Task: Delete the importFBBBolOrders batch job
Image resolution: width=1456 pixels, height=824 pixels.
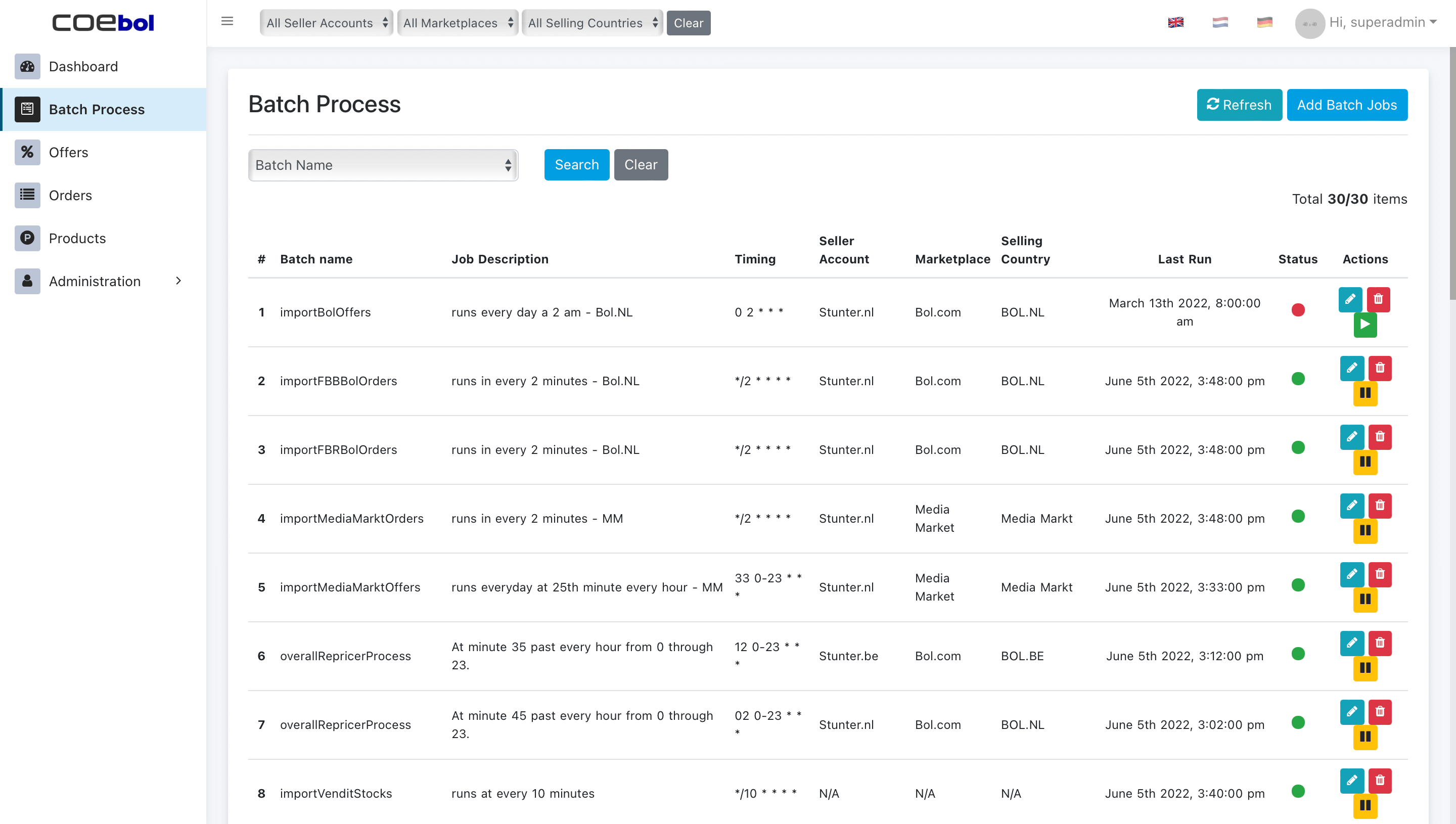Action: click(1380, 368)
